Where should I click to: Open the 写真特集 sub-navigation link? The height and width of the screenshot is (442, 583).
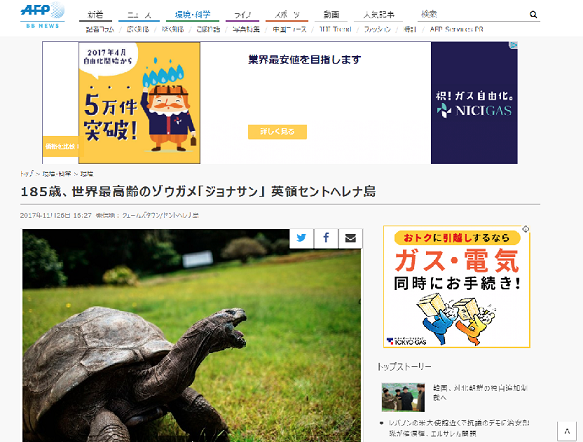(x=246, y=29)
